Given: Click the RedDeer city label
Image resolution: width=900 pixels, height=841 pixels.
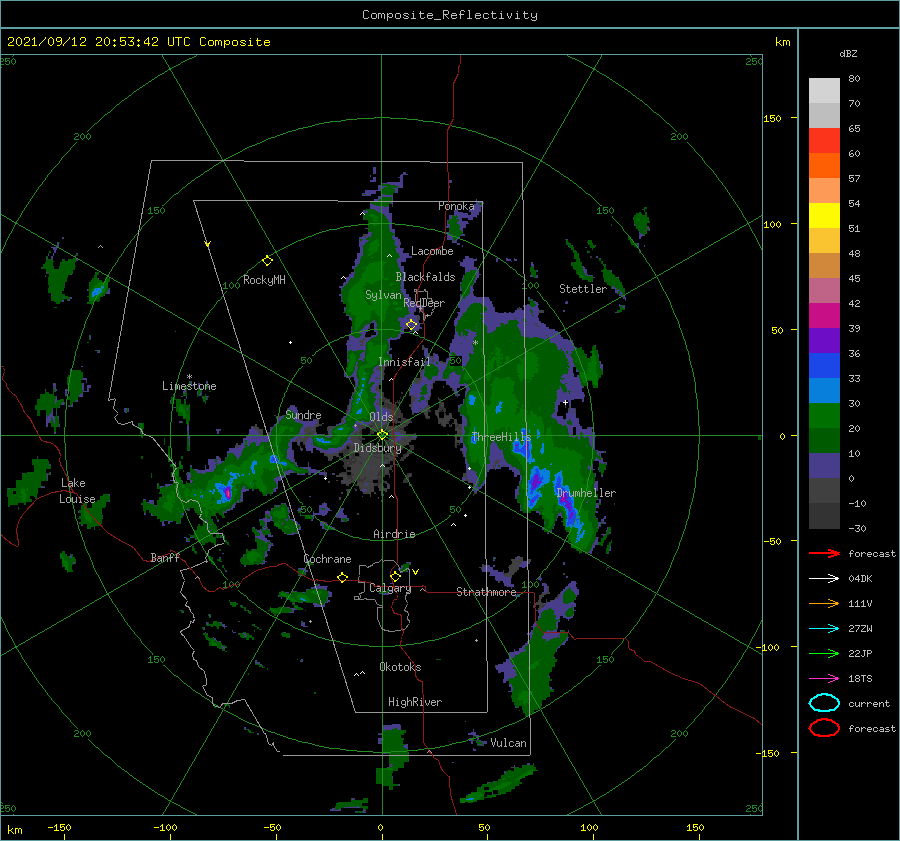Looking at the screenshot, I should [x=424, y=303].
